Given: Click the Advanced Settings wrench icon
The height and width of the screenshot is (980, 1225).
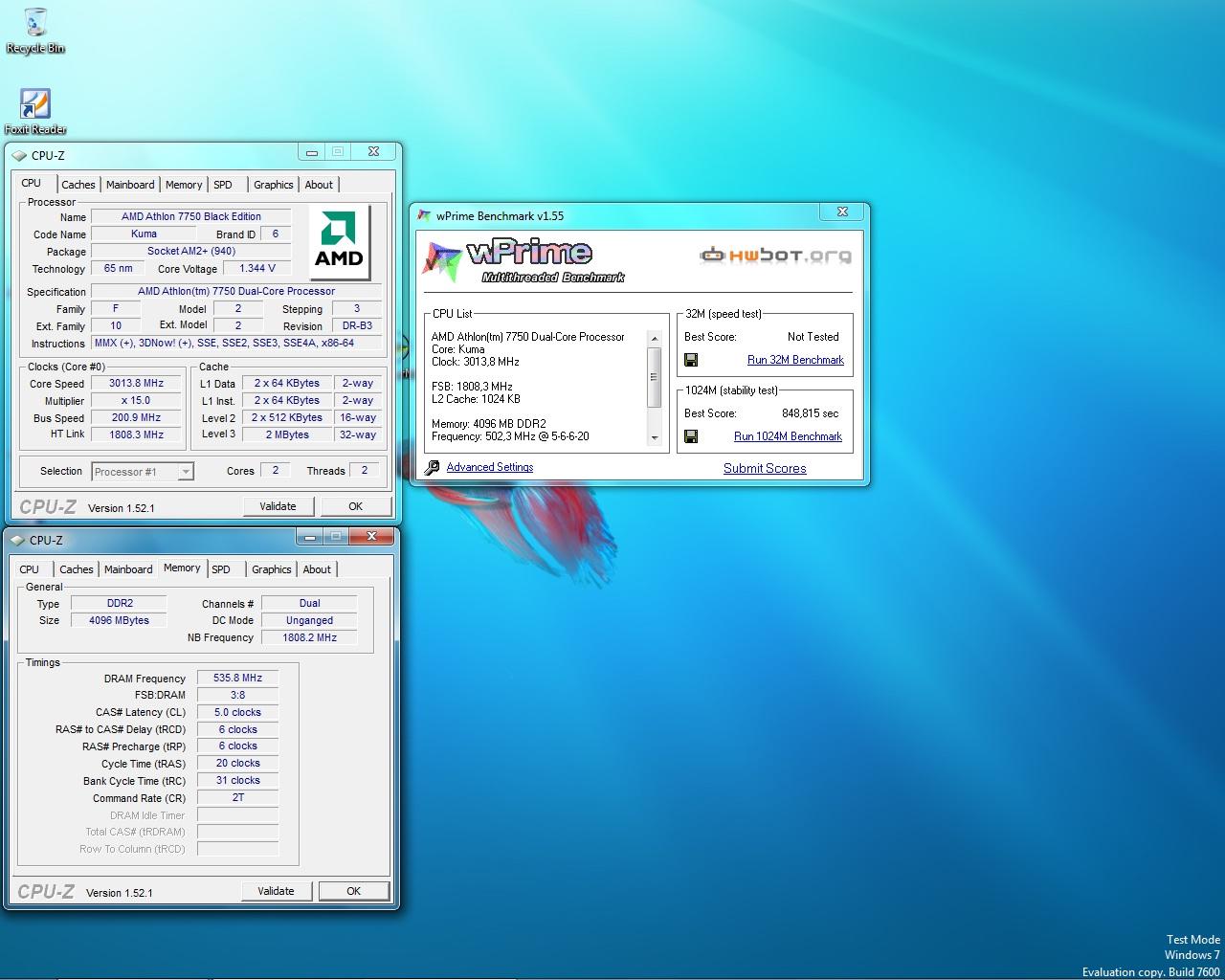Looking at the screenshot, I should pos(433,467).
